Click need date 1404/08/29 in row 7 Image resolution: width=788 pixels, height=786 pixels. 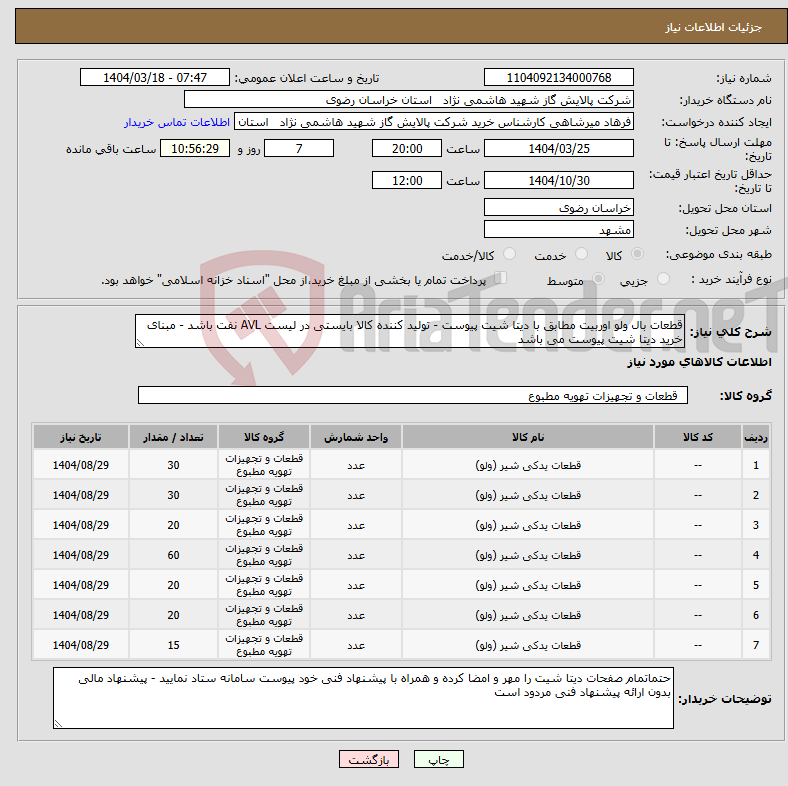(81, 645)
